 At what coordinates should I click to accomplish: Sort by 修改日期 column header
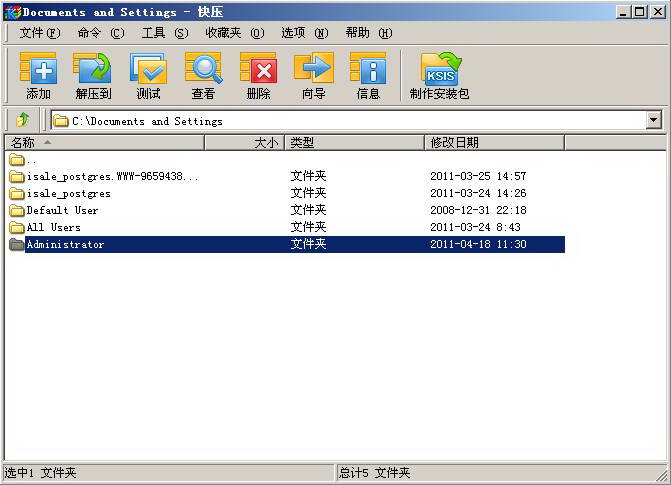[494, 143]
